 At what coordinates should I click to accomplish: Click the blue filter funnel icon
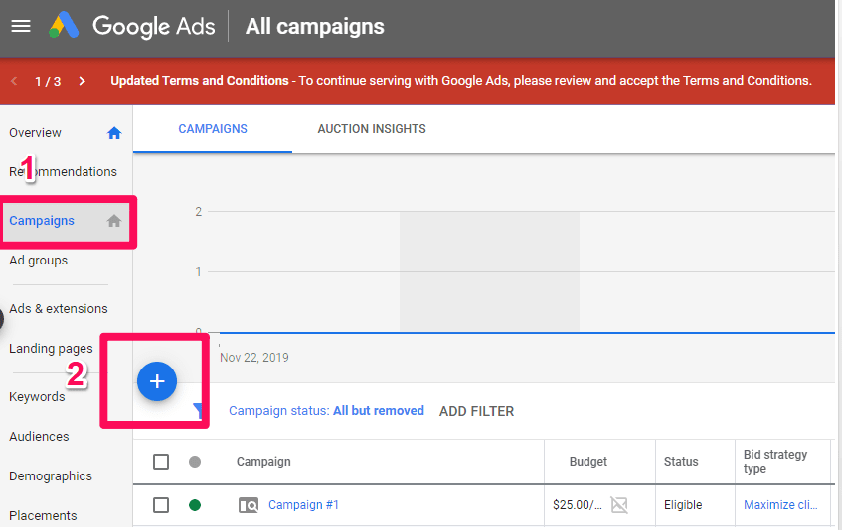198,411
